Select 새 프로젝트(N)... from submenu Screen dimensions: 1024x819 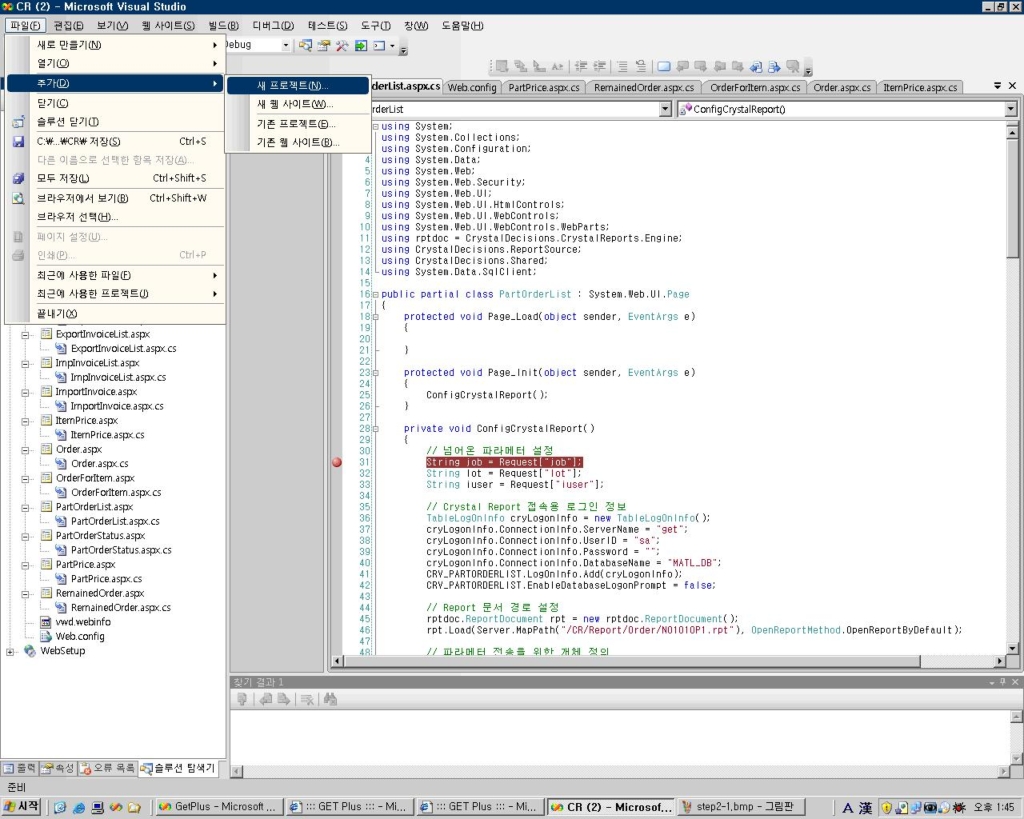[298, 86]
